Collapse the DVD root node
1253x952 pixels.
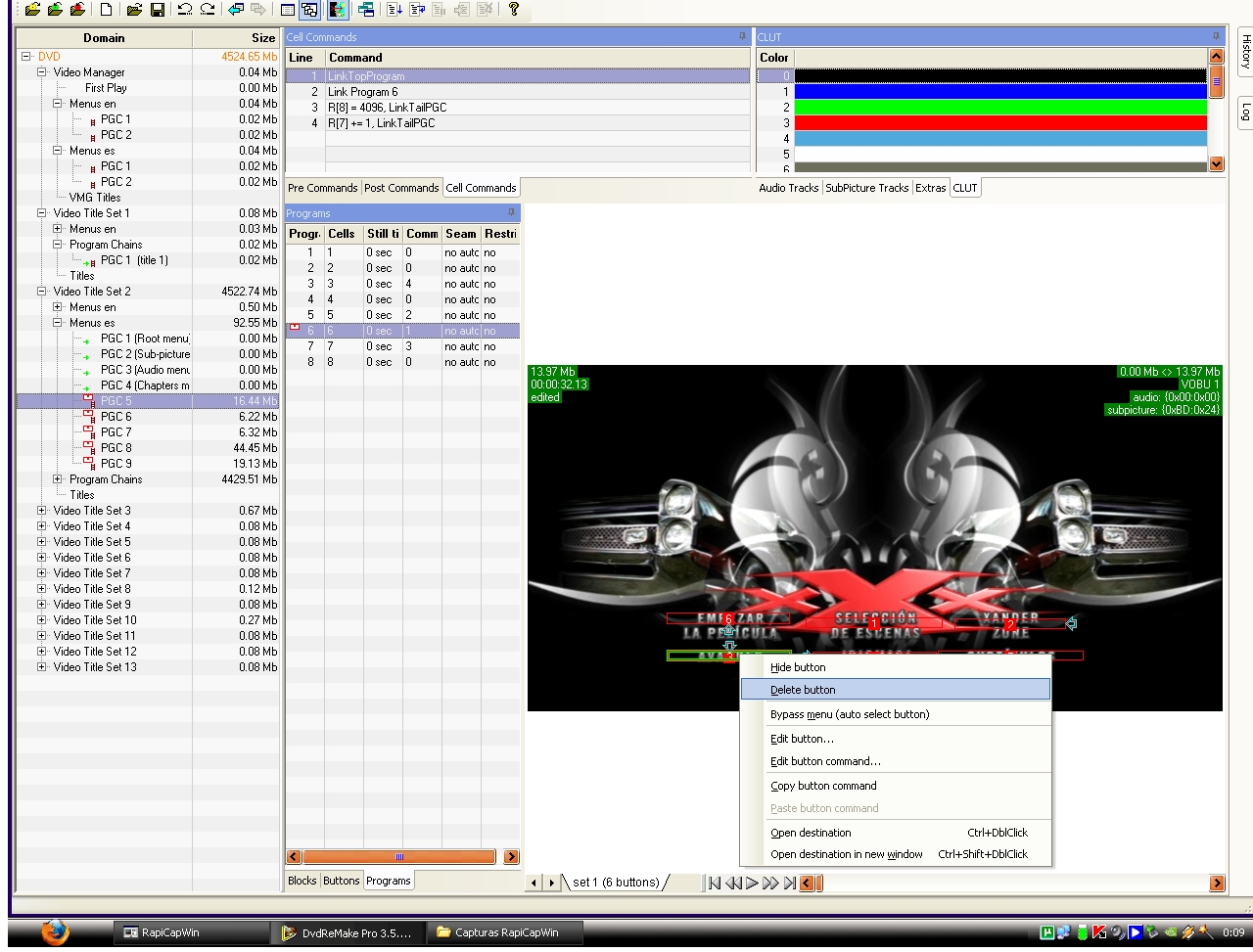pos(26,57)
